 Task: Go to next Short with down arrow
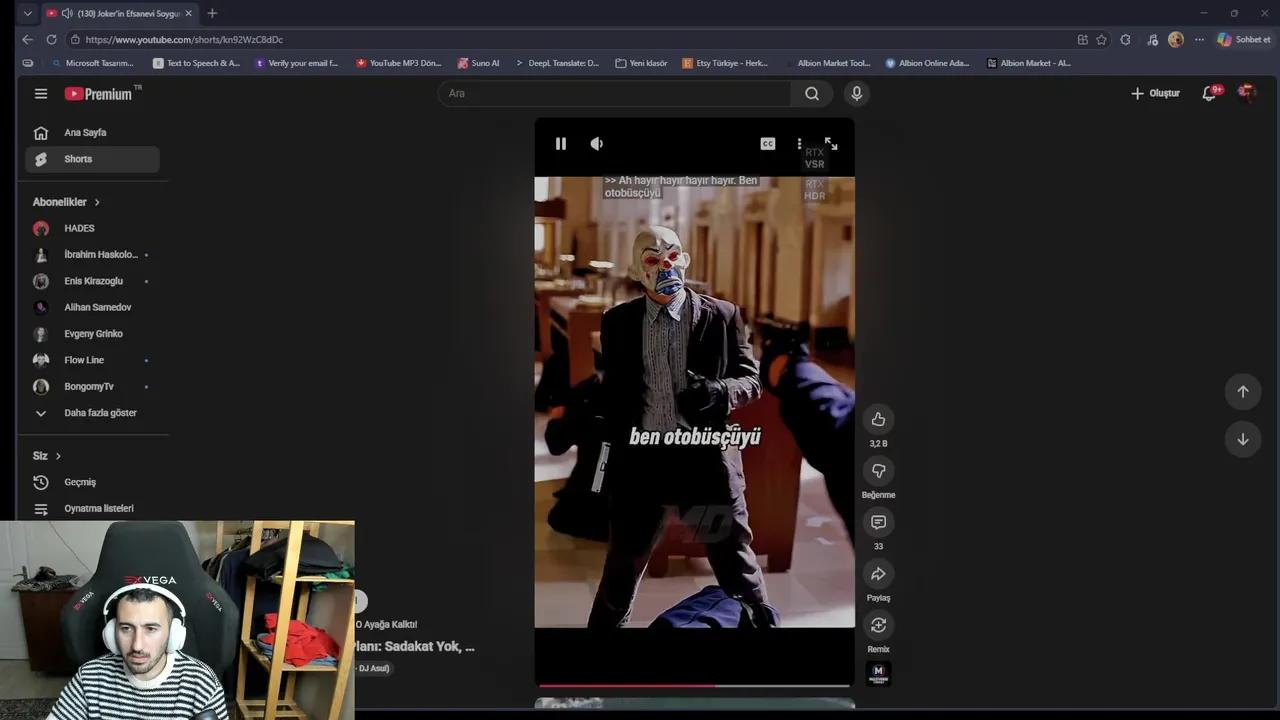point(1243,439)
